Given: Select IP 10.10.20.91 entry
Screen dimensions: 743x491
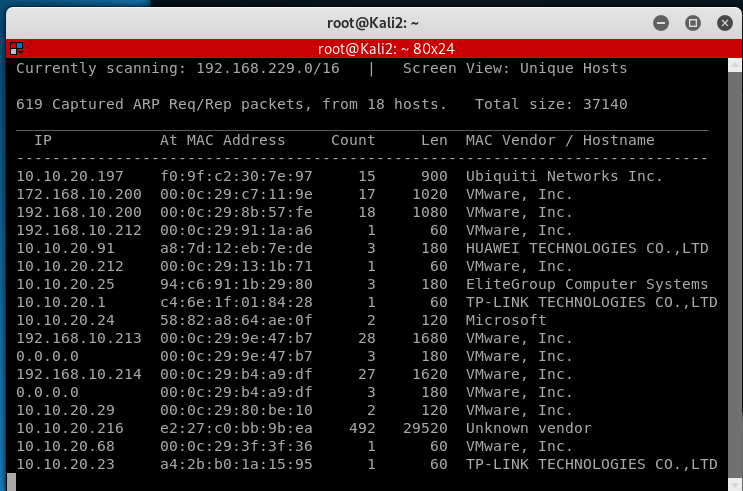Looking at the screenshot, I should 65,248.
